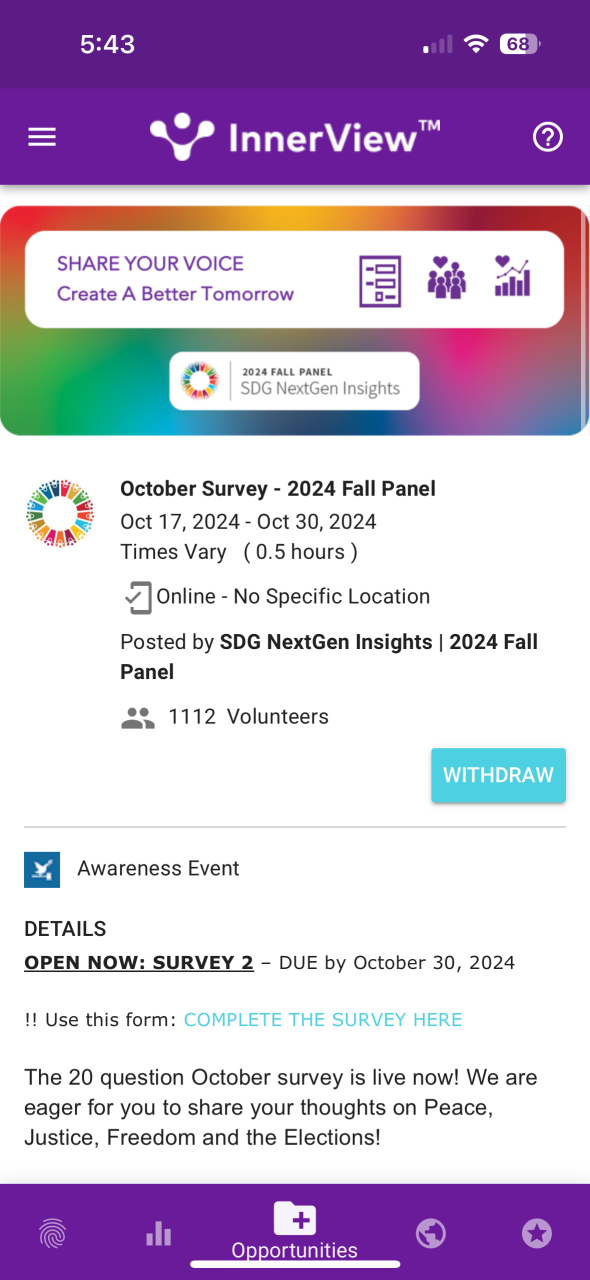Click the online location phone icon
This screenshot has height=1280, width=590.
pos(137,597)
